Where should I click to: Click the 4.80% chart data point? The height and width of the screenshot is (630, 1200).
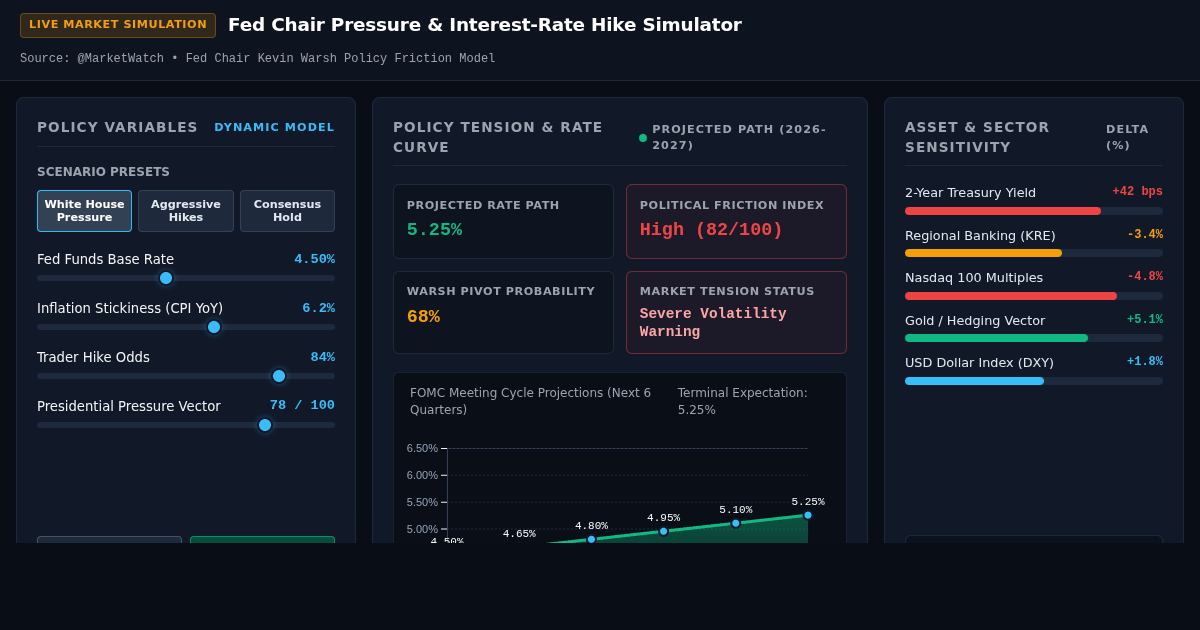[591, 539]
